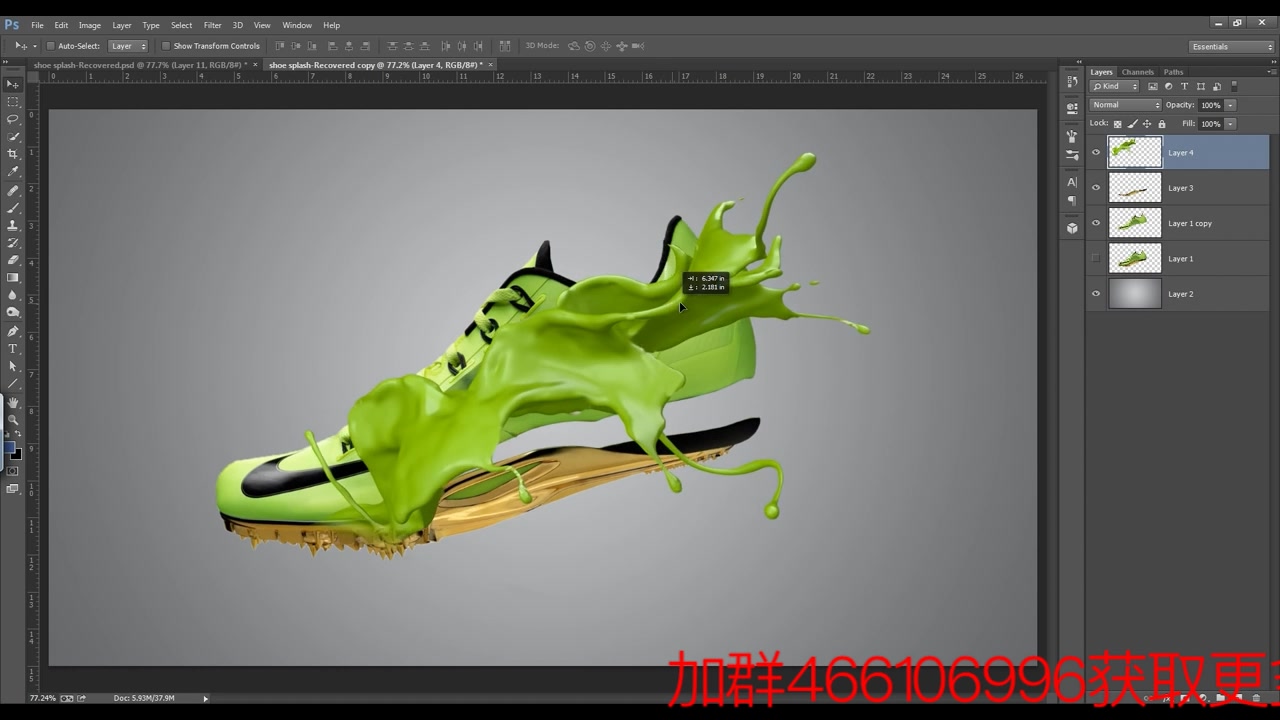Open the Fill slider dropdown arrow

click(1230, 124)
